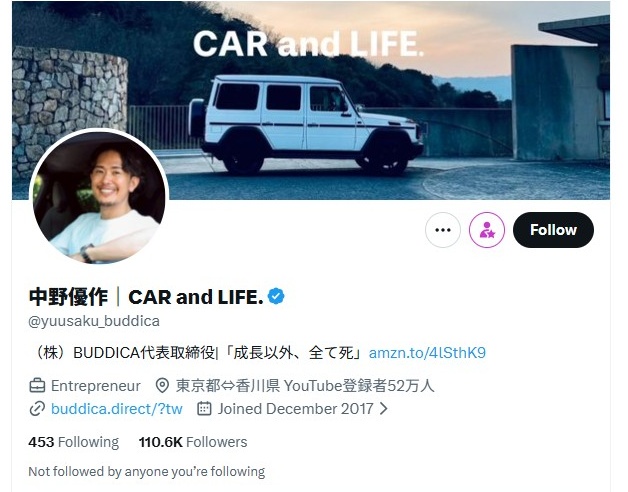The width and height of the screenshot is (628, 492).
Task: Open the circular profile picture
Action: [x=99, y=197]
